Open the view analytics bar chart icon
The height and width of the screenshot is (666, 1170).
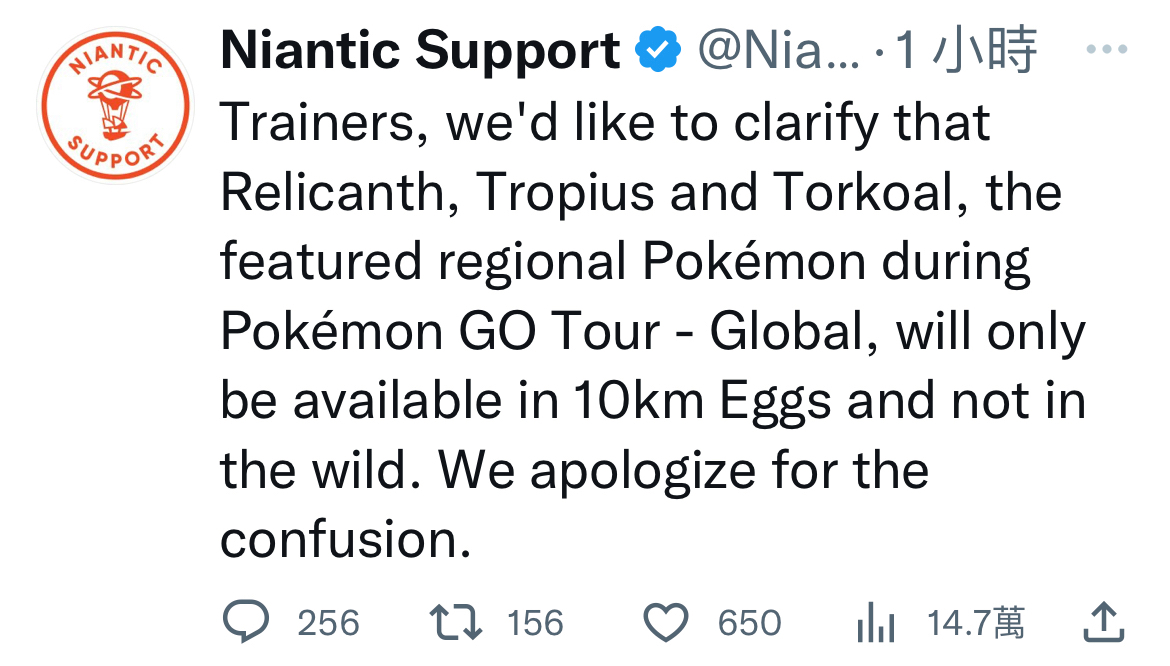875,623
